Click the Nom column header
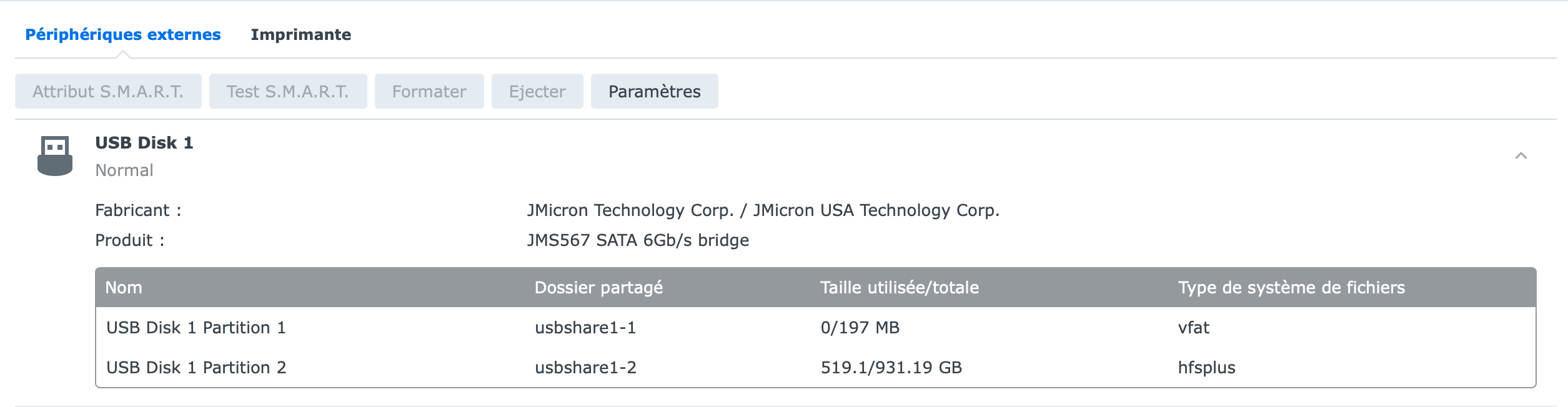This screenshot has width=1568, height=407. [x=124, y=288]
